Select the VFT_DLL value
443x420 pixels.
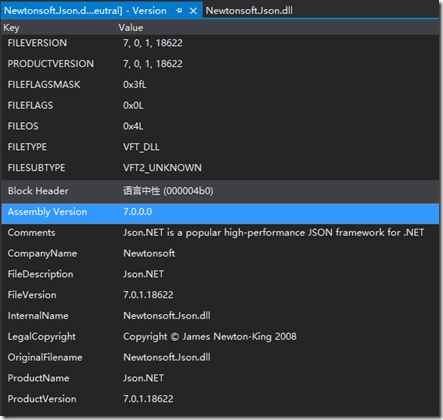tap(141, 147)
